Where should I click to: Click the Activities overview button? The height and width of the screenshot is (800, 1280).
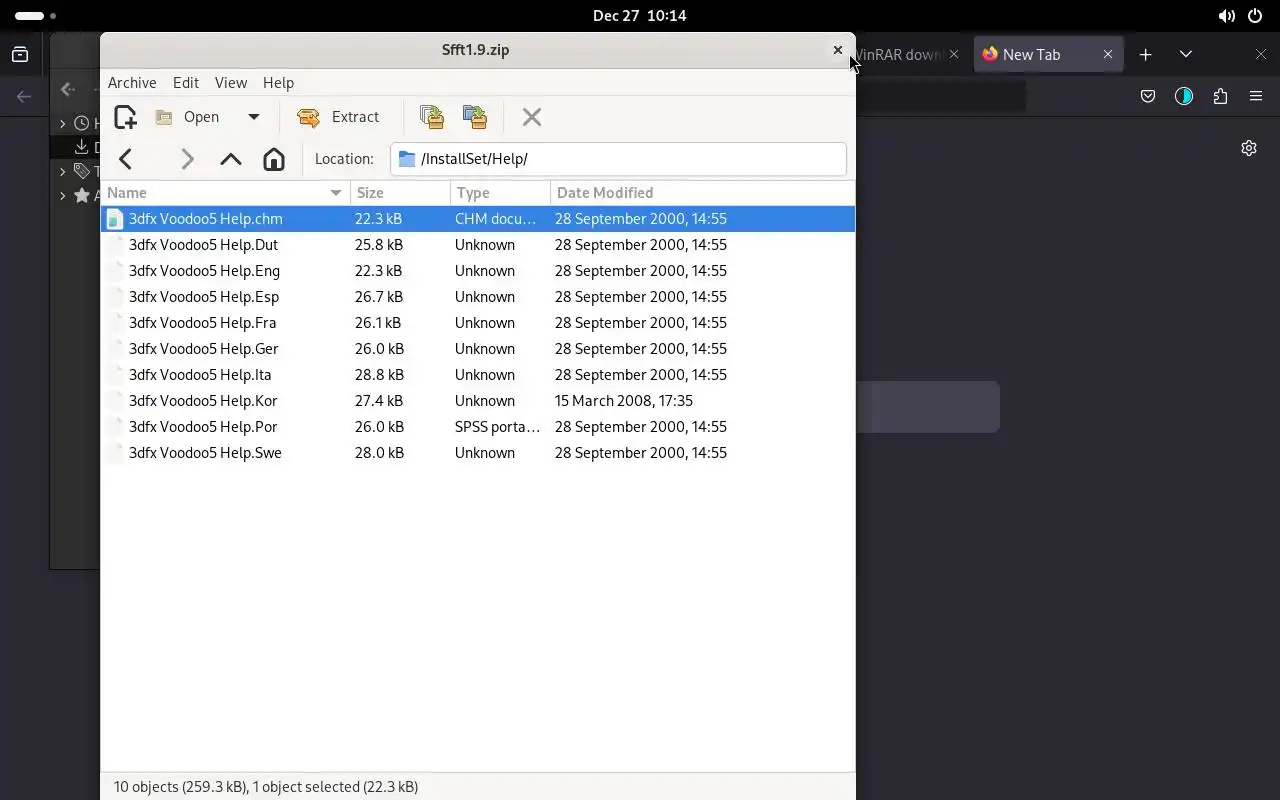coord(35,16)
